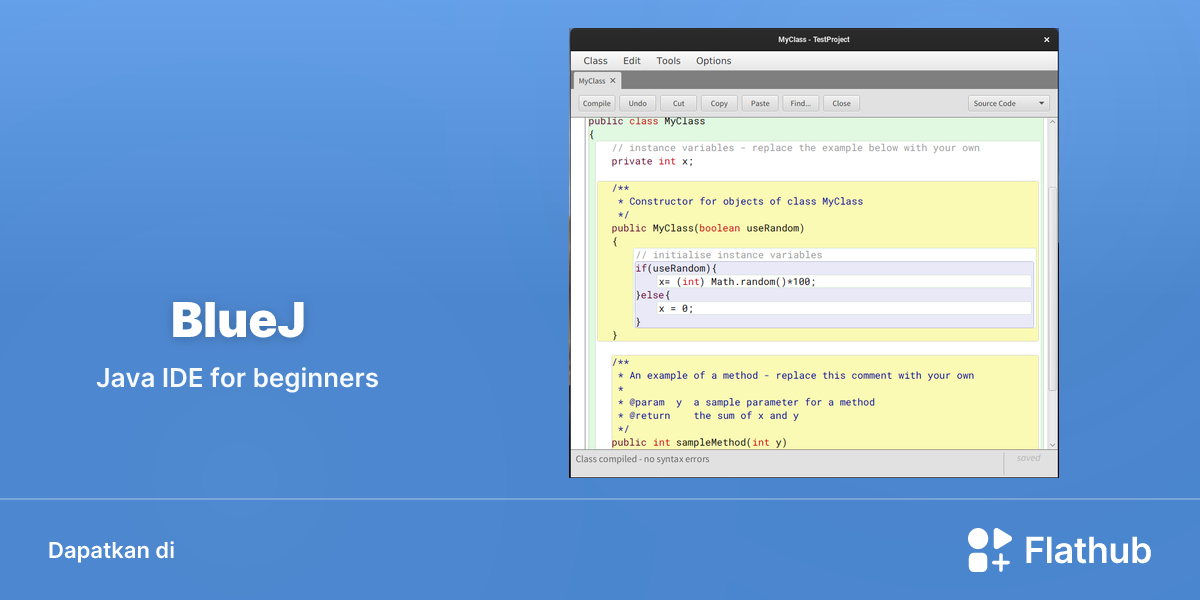This screenshot has width=1200, height=600.
Task: Click the scrollbar up arrow
Action: coord(1052,122)
